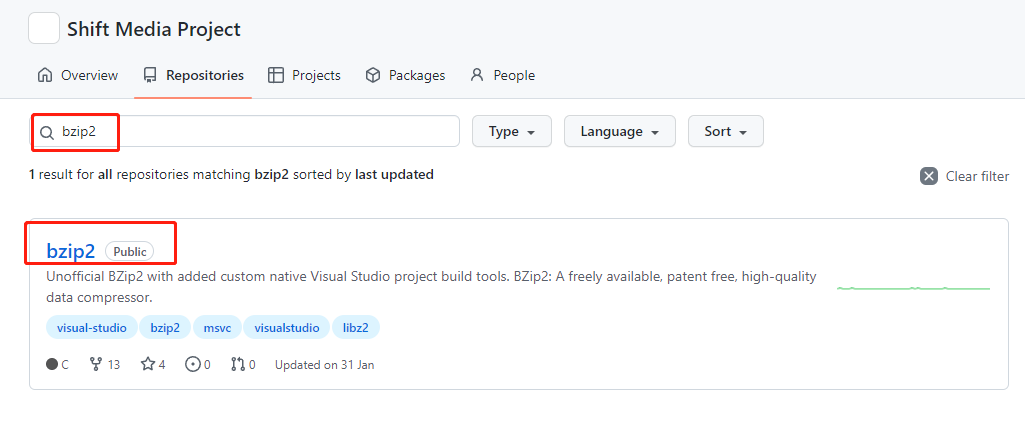
Task: Select the libz2 topic tag
Action: point(355,328)
